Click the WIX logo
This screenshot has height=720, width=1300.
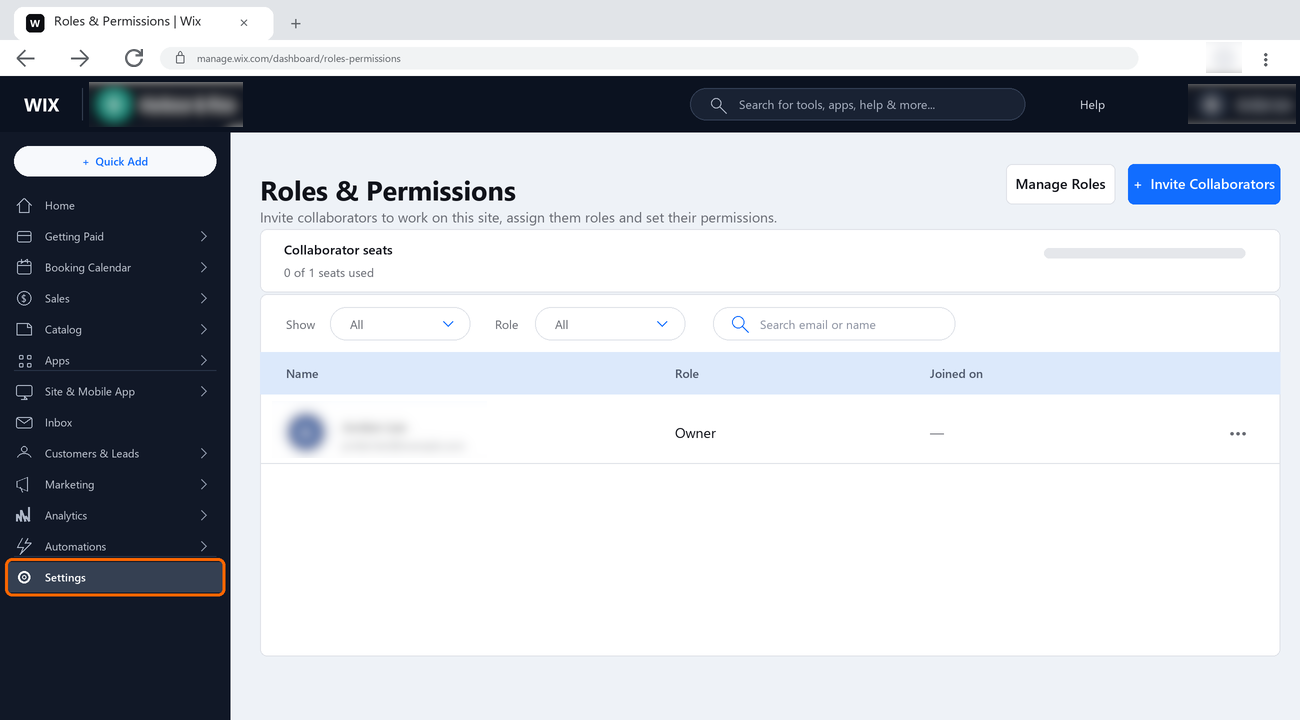42,105
